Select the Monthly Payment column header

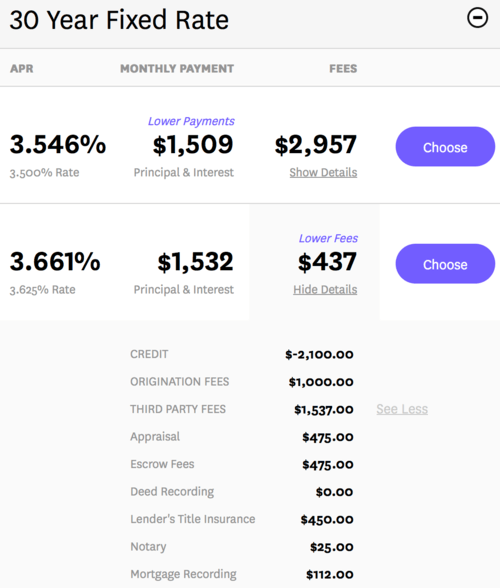pyautogui.click(x=177, y=69)
